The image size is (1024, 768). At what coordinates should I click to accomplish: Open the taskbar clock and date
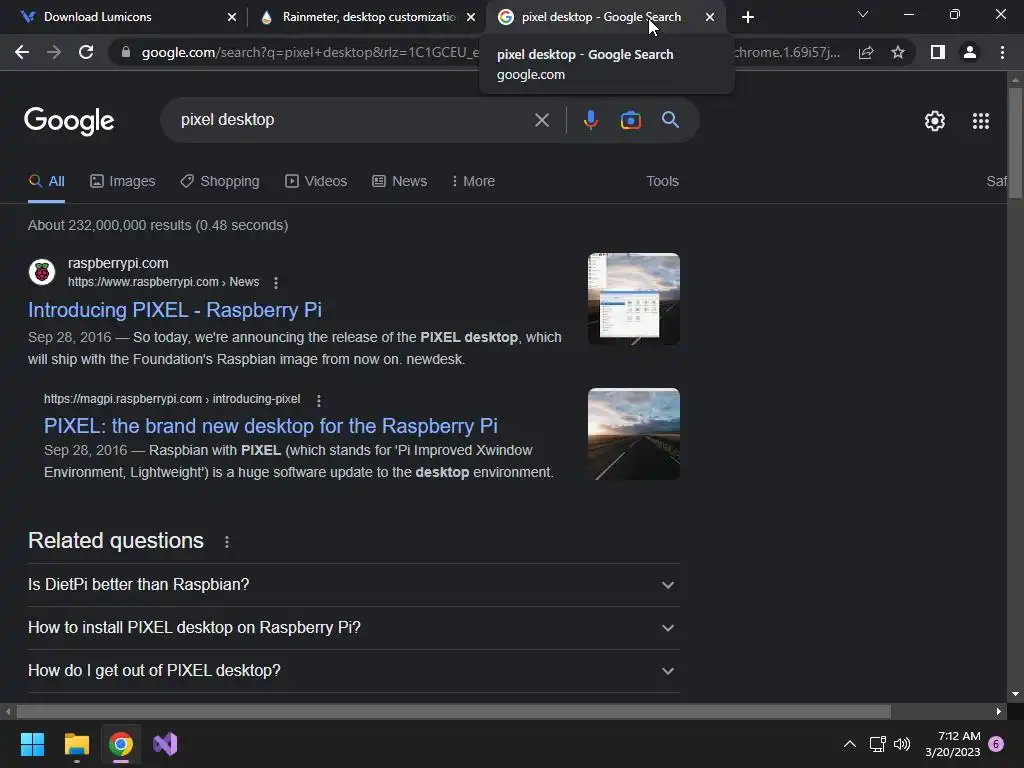953,744
